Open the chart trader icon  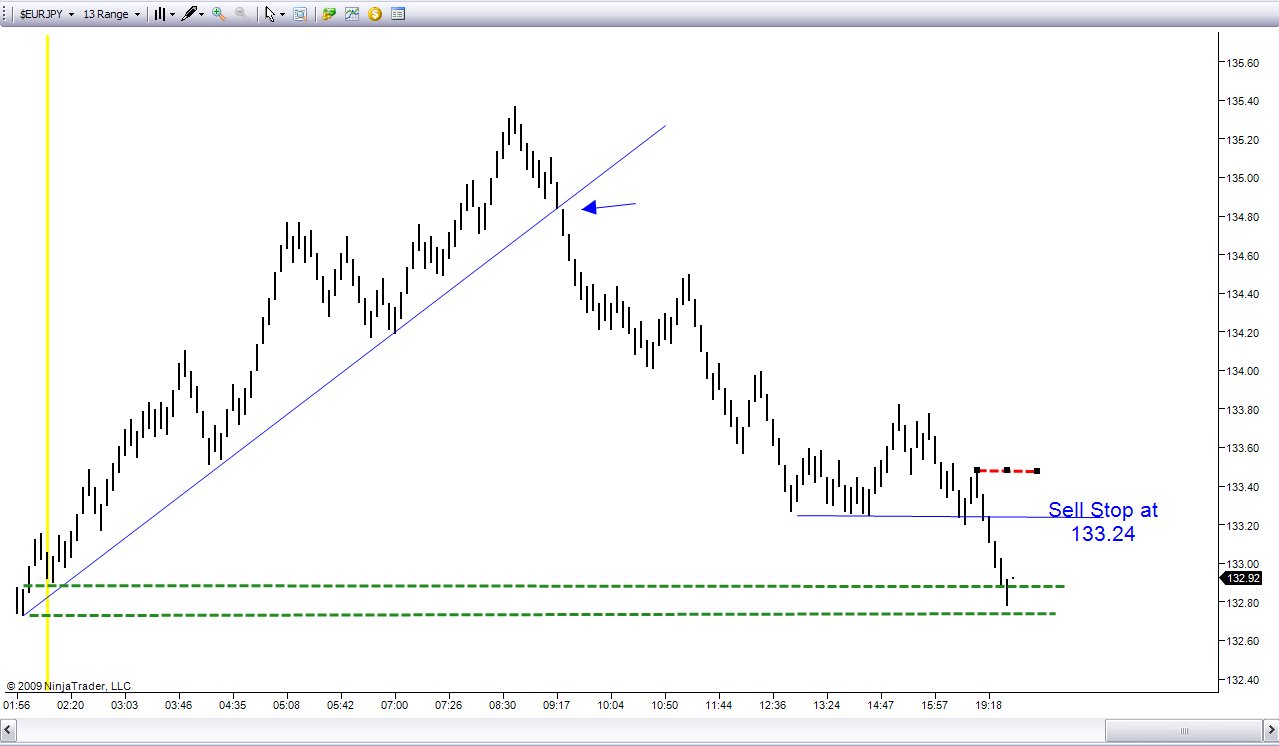[329, 14]
